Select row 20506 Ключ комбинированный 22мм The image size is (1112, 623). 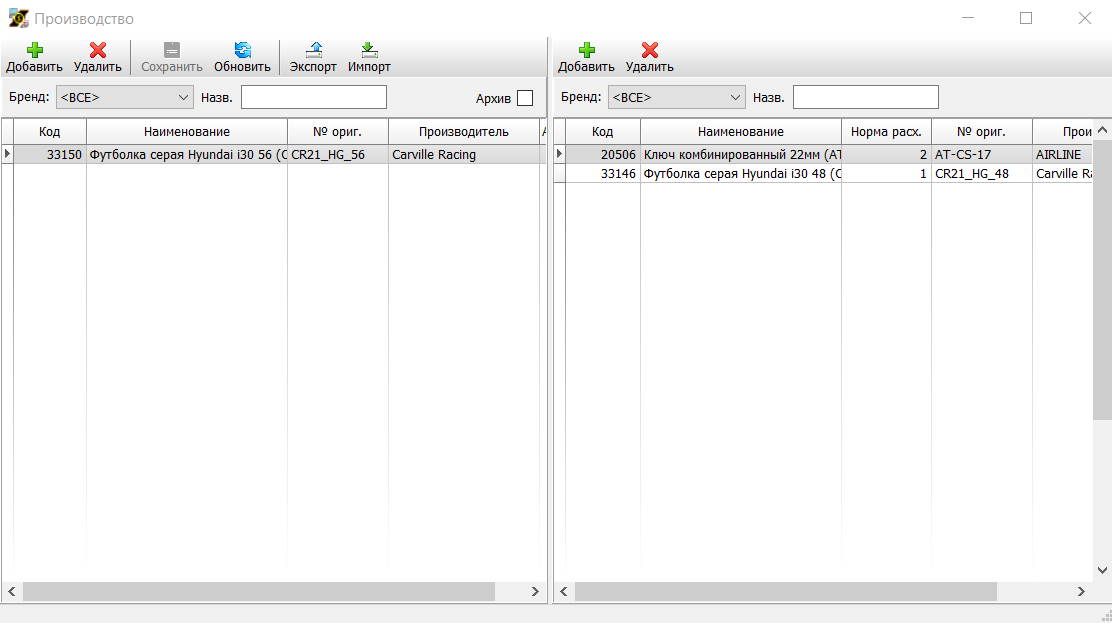(742, 155)
